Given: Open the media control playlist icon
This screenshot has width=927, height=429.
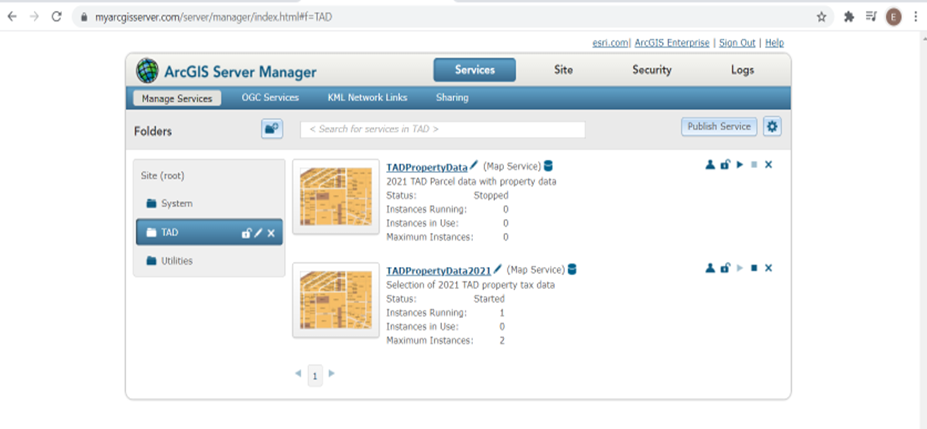Looking at the screenshot, I should (x=871, y=17).
